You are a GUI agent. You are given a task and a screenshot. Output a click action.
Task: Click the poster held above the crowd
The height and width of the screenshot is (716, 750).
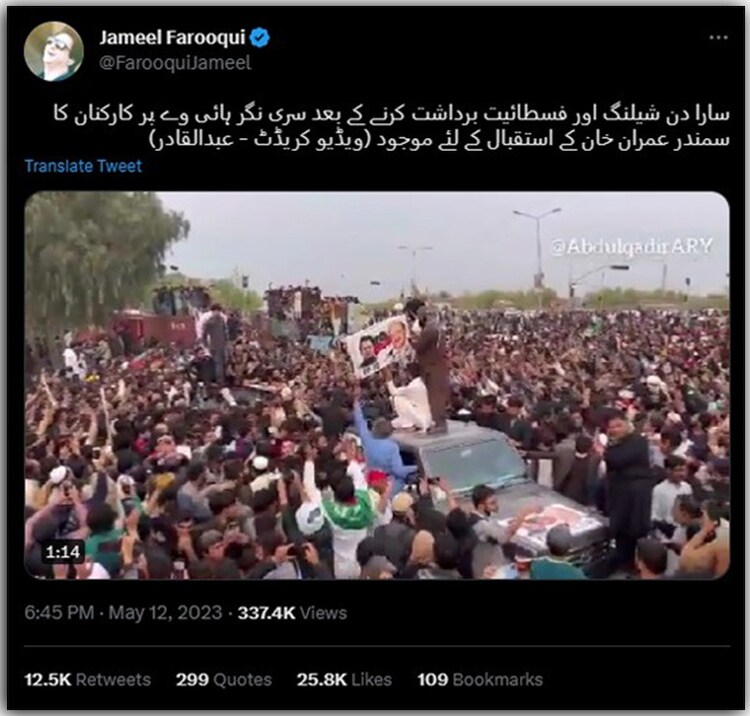click(x=380, y=347)
